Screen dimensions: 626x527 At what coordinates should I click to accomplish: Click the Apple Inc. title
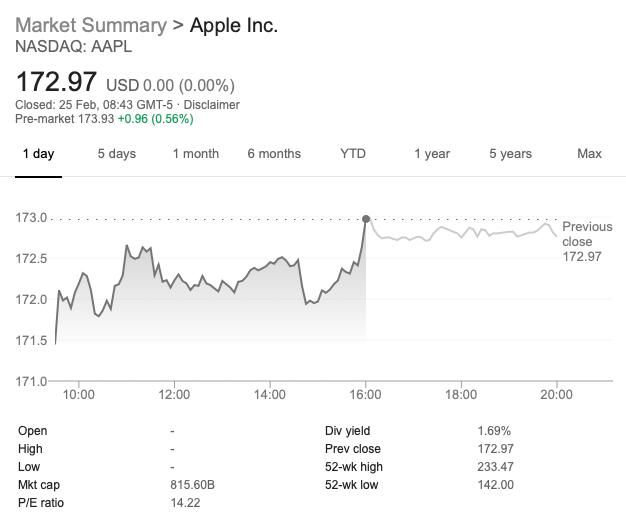[x=233, y=25]
